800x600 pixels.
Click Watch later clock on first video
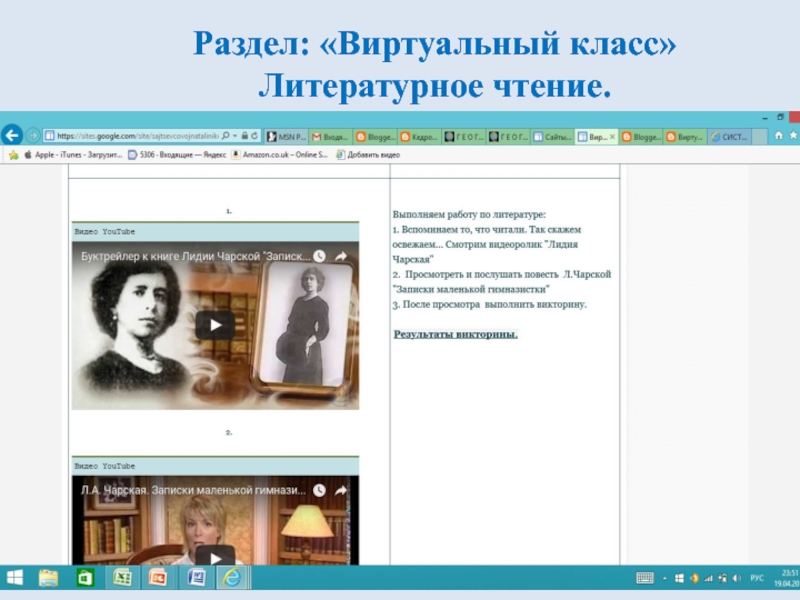click(319, 257)
